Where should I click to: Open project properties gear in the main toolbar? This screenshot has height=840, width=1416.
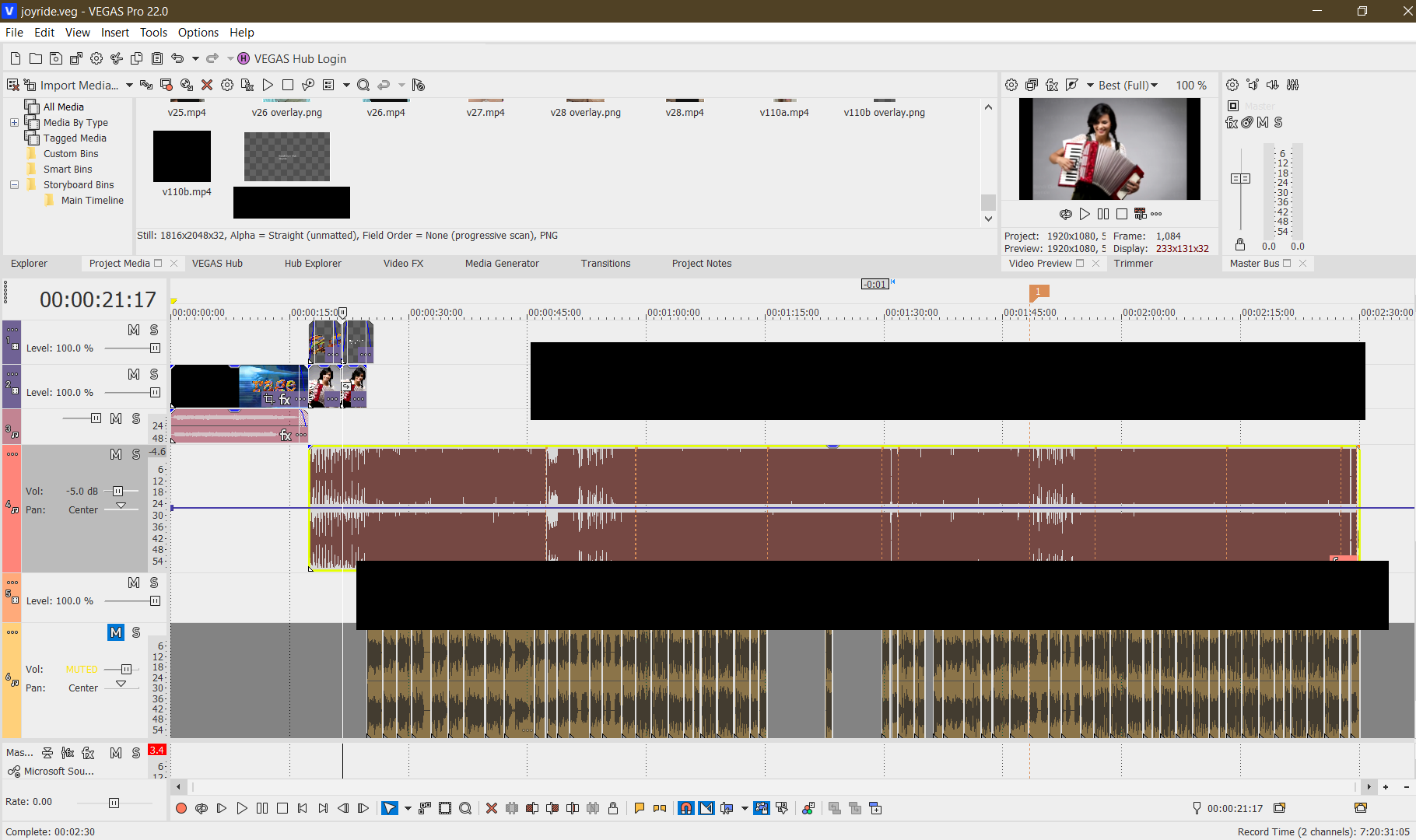click(x=96, y=58)
